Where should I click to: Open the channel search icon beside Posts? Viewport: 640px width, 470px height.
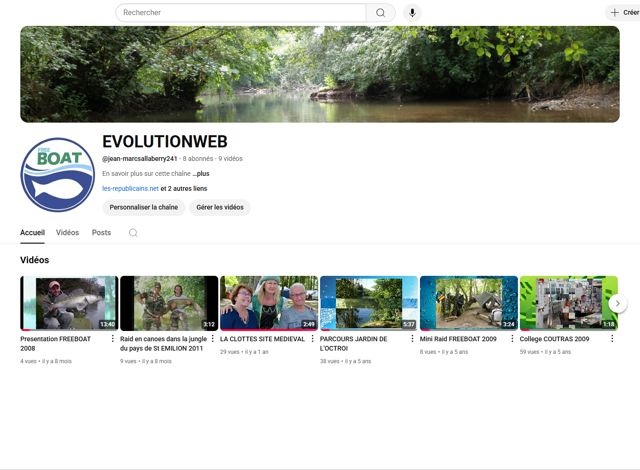pos(133,233)
